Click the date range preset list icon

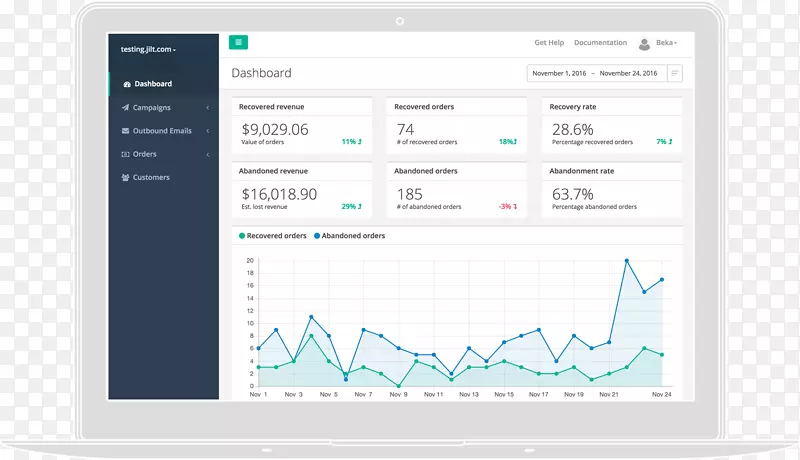(x=675, y=73)
